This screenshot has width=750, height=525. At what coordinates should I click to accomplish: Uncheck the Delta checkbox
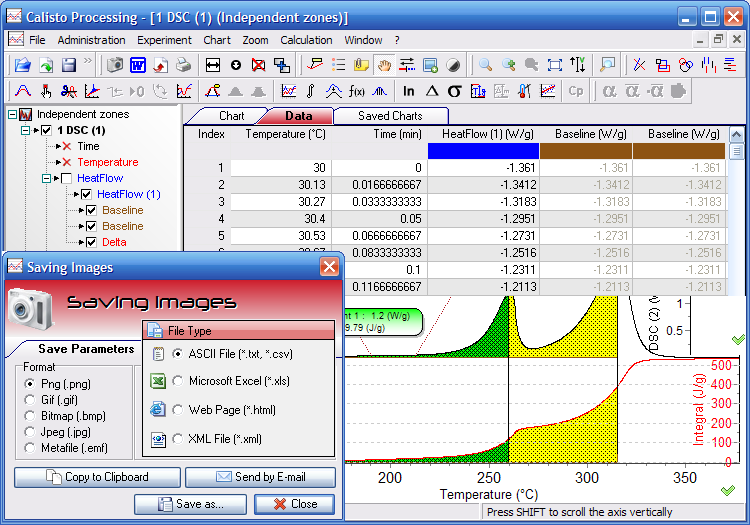point(91,242)
